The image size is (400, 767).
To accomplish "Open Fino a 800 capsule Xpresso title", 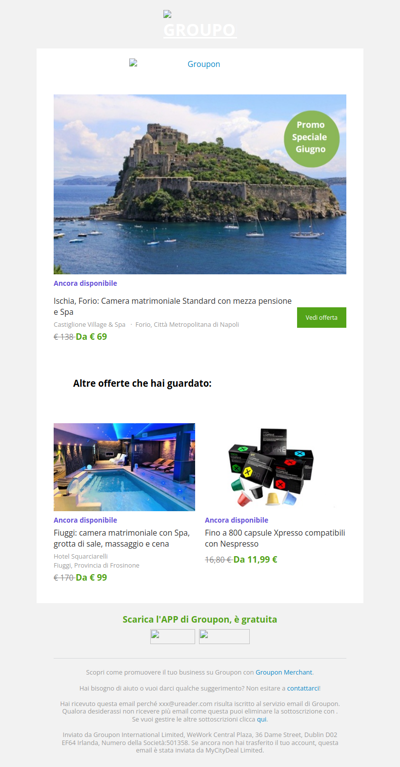I will click(275, 538).
